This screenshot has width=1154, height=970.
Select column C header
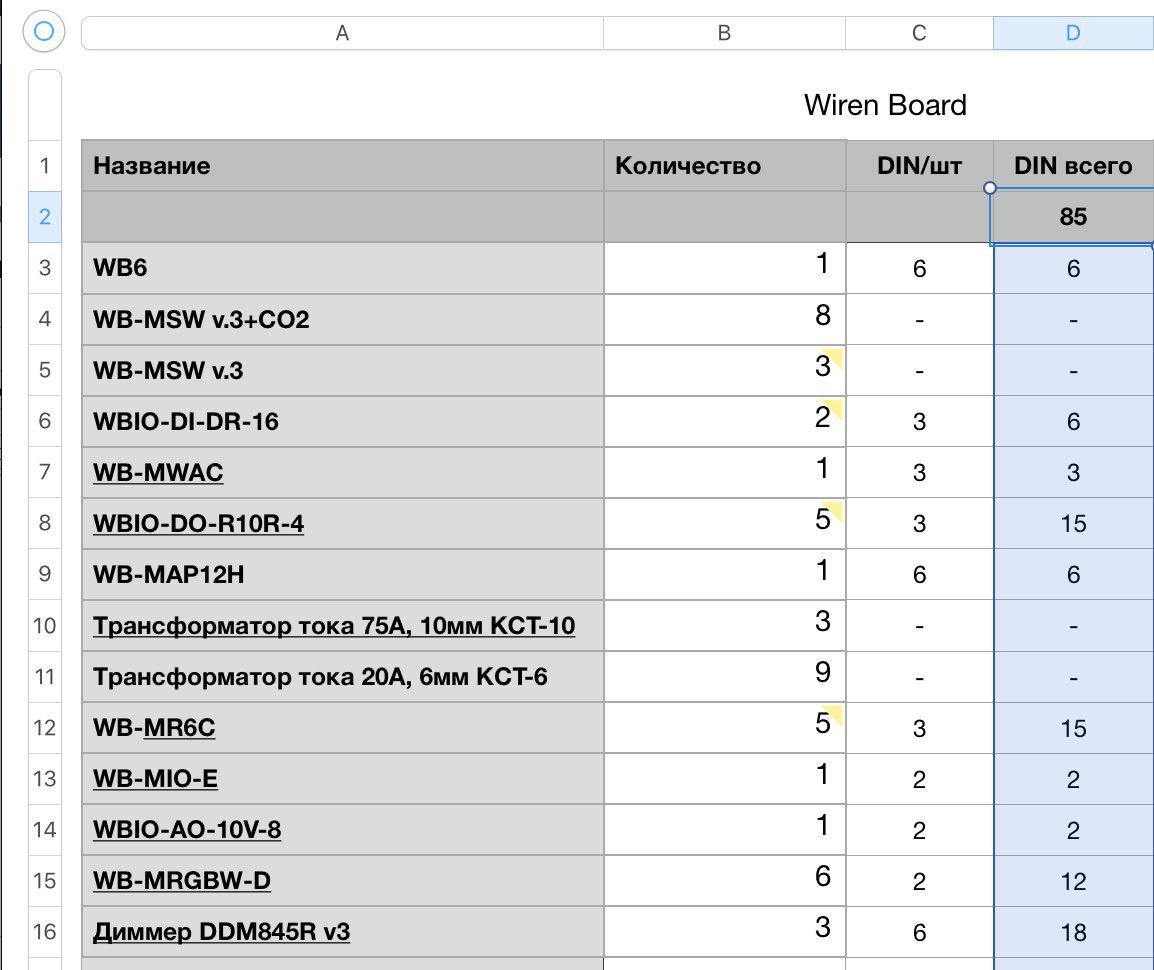pos(919,33)
